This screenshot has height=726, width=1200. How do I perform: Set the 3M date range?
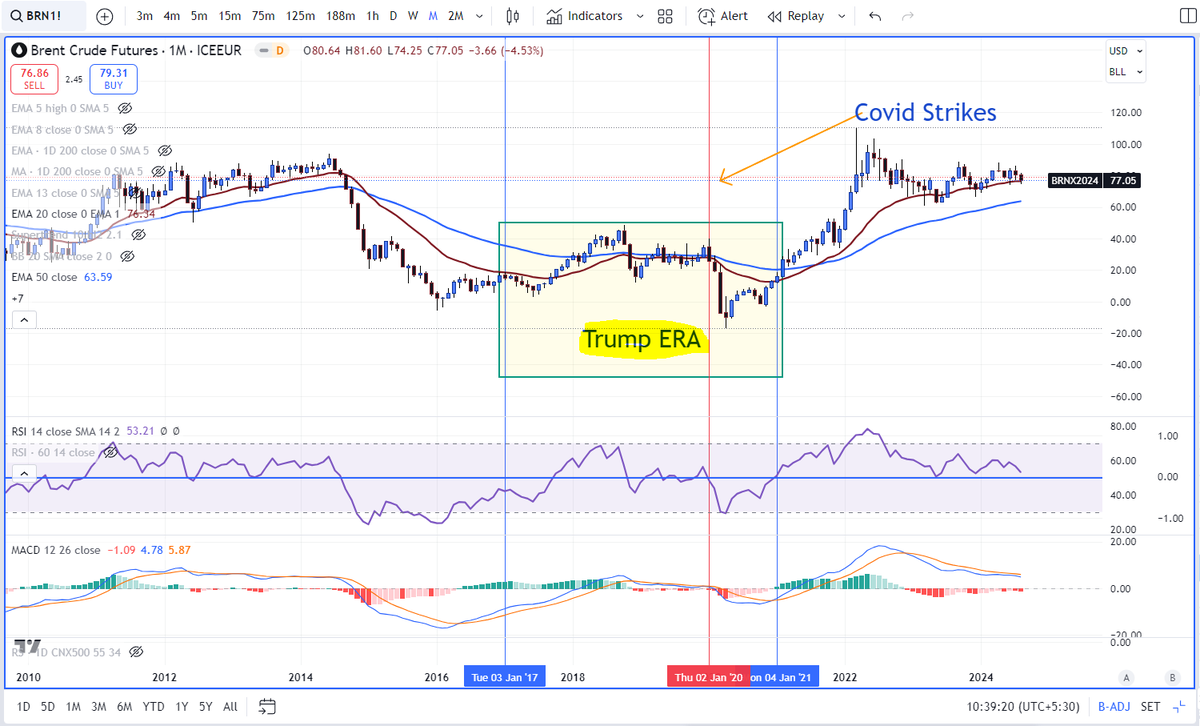pyautogui.click(x=98, y=706)
